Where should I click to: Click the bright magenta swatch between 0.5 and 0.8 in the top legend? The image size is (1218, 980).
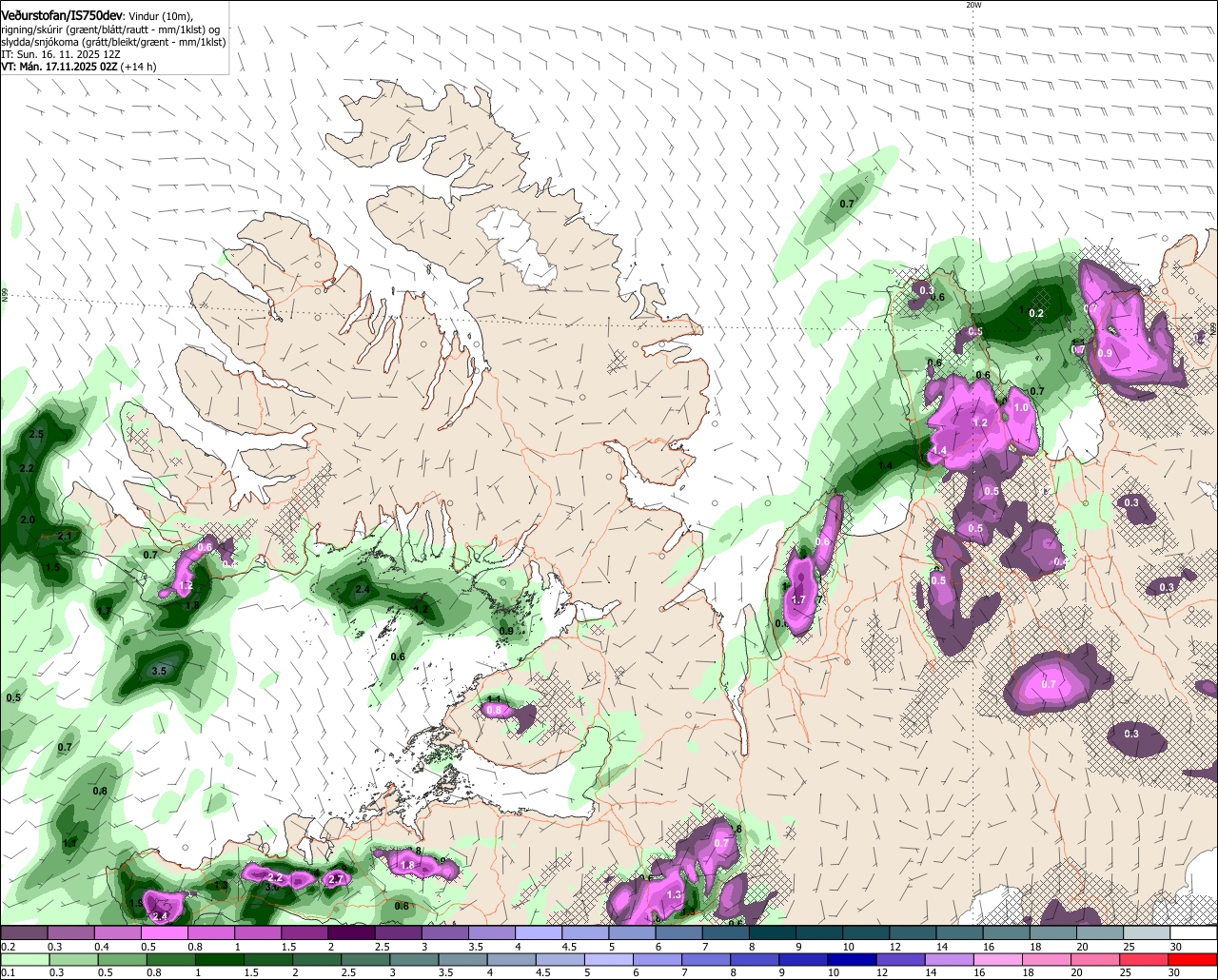[x=164, y=933]
